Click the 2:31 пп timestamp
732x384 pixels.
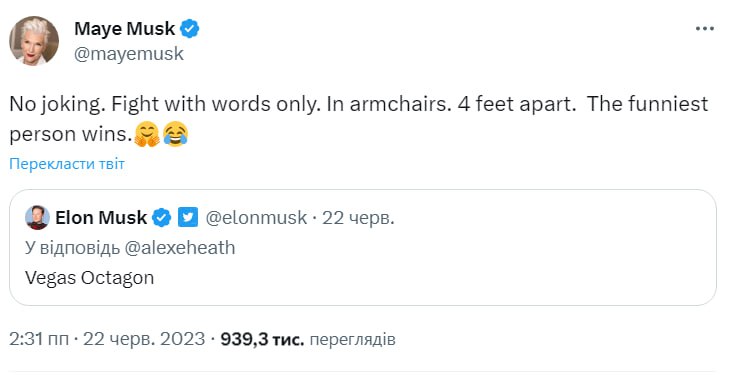[x=39, y=339]
